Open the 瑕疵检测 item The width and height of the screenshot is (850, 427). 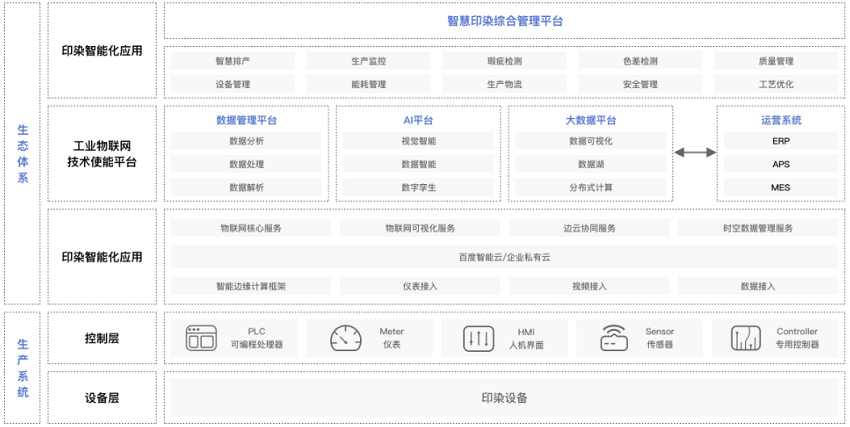[504, 61]
